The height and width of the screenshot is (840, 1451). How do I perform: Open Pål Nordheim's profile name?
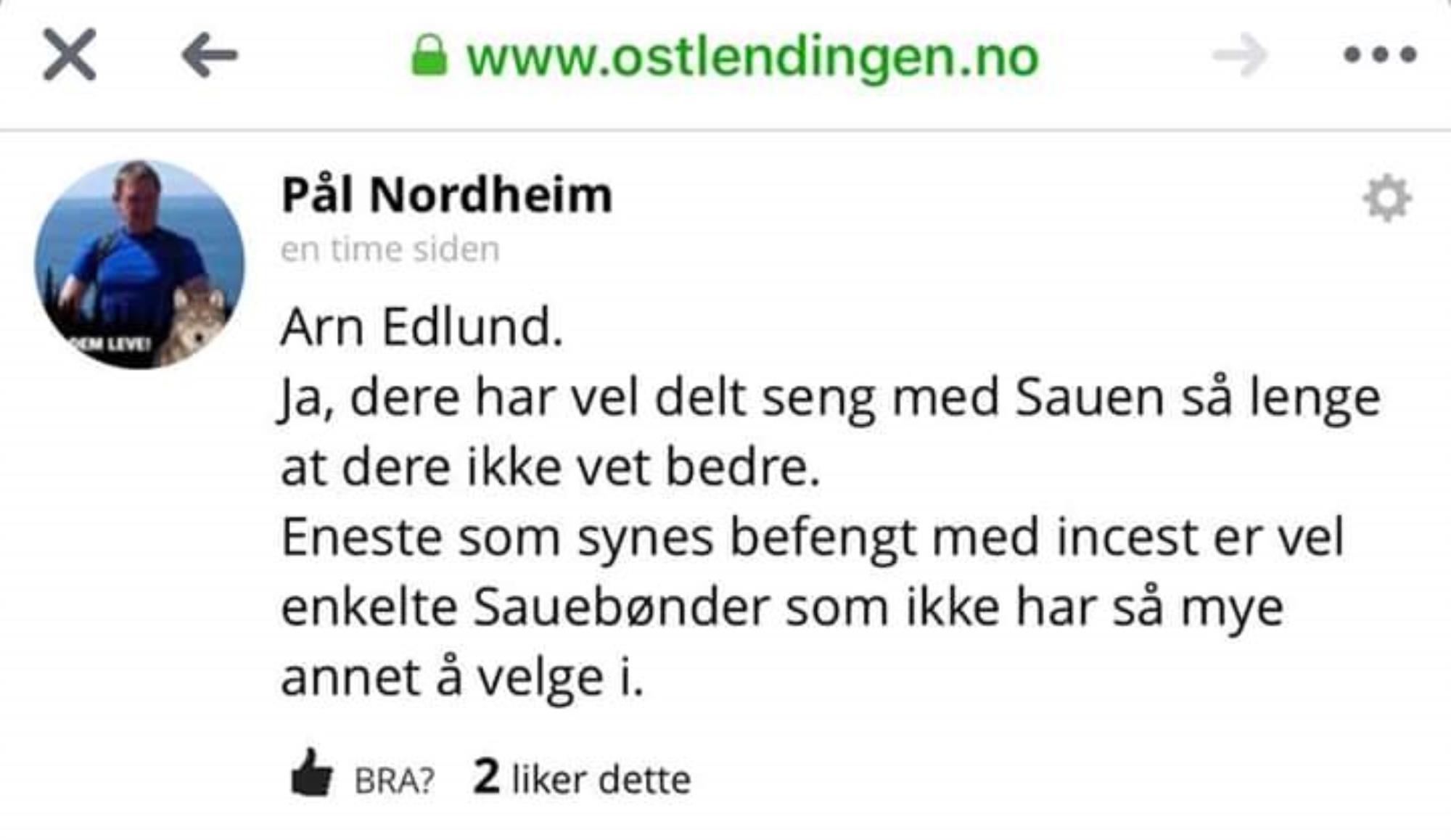point(447,195)
